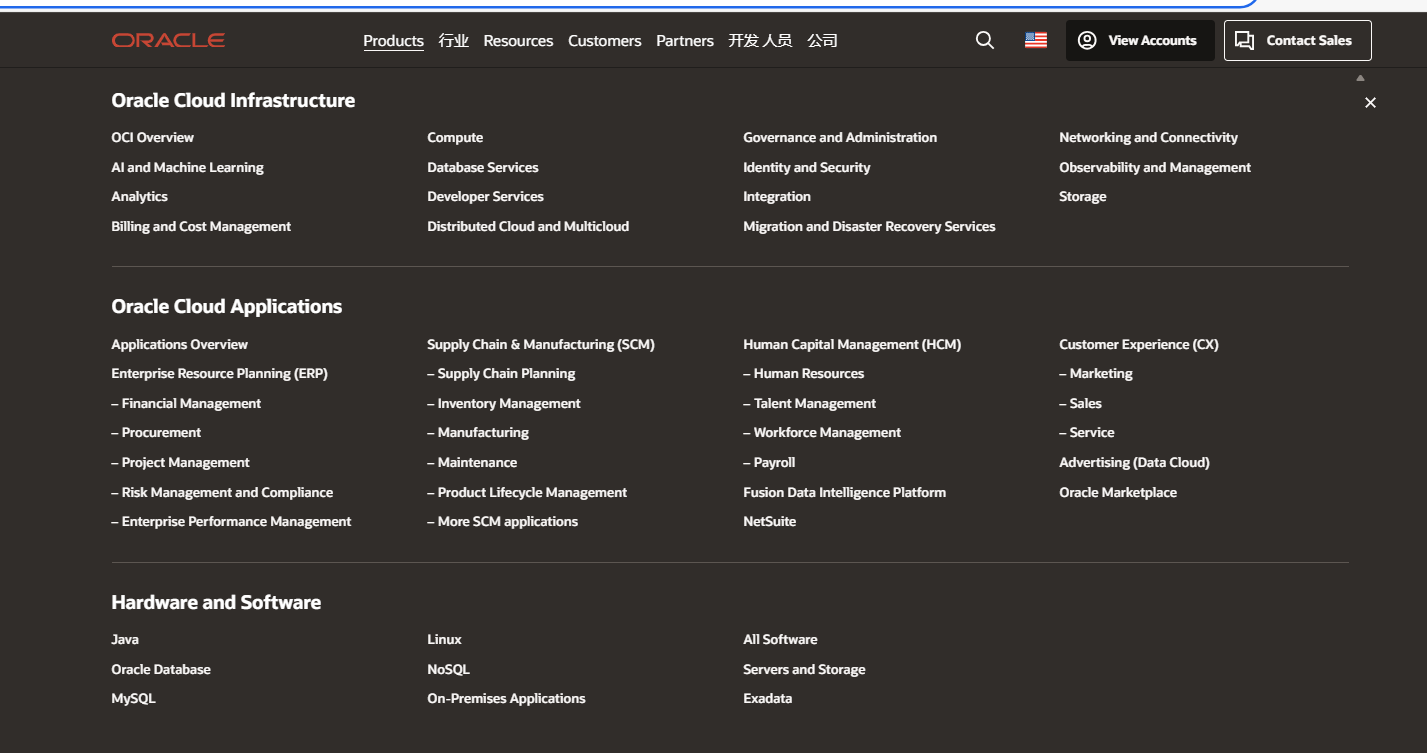The image size is (1427, 753).
Task: Open the search magnifier icon
Action: click(985, 40)
